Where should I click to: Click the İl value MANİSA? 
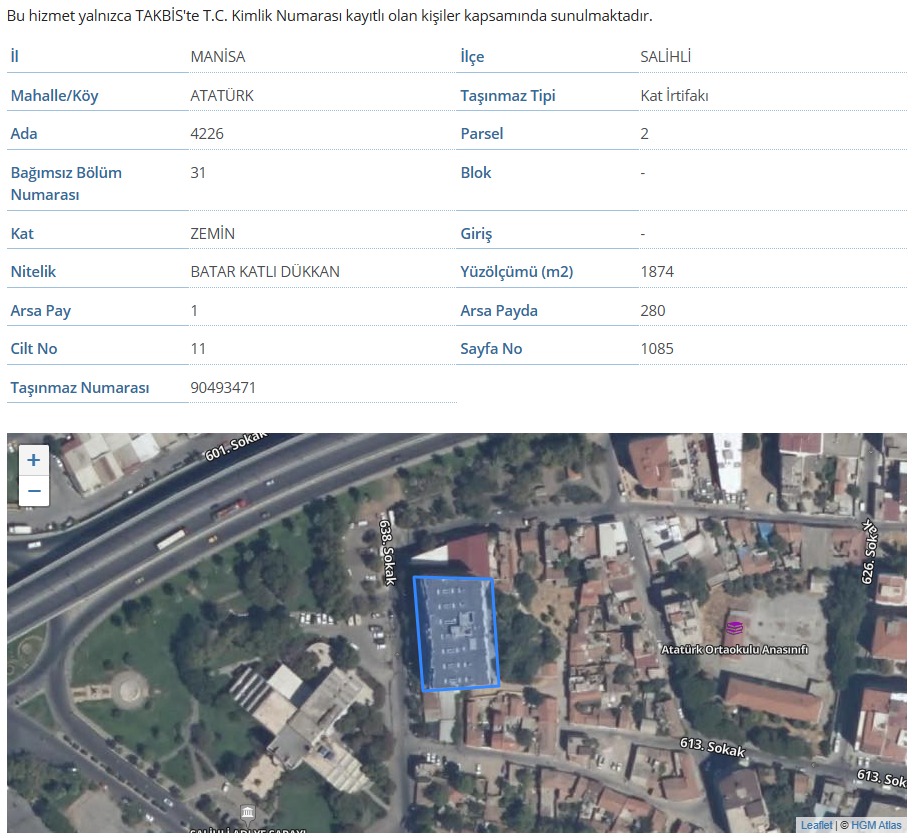(x=217, y=56)
